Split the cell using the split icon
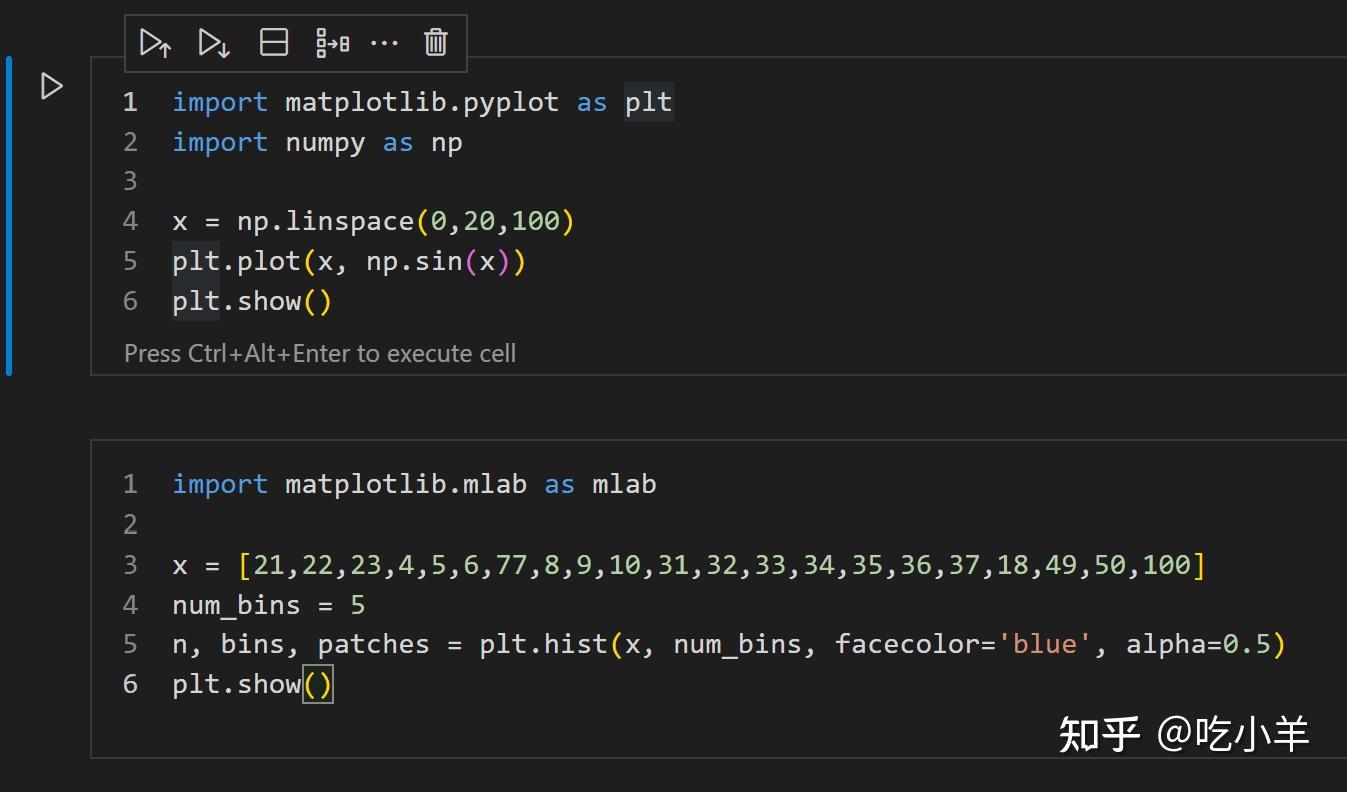 click(273, 42)
